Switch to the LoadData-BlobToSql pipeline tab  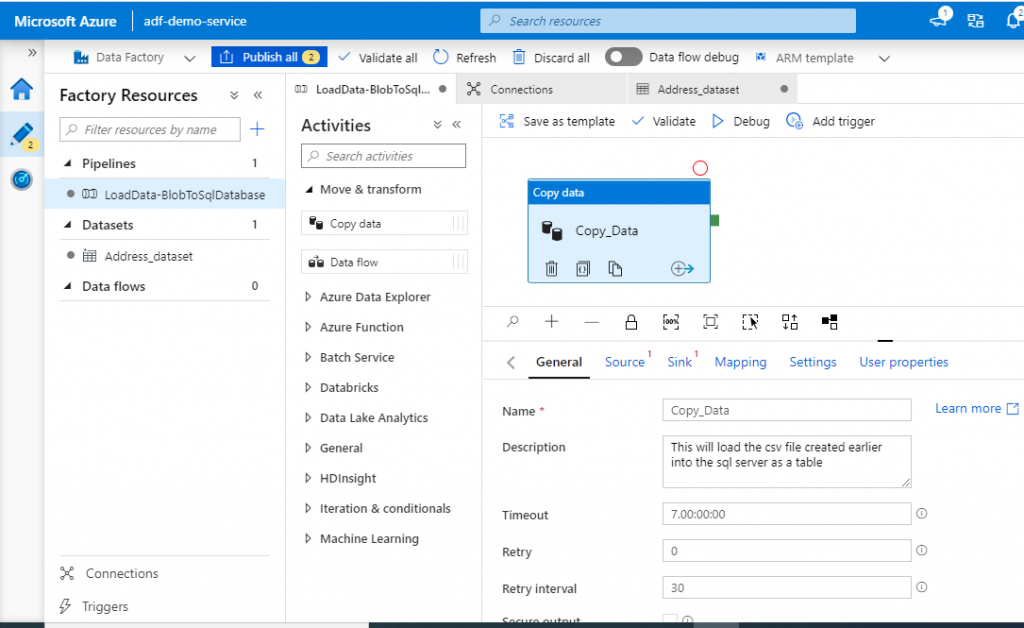click(371, 89)
